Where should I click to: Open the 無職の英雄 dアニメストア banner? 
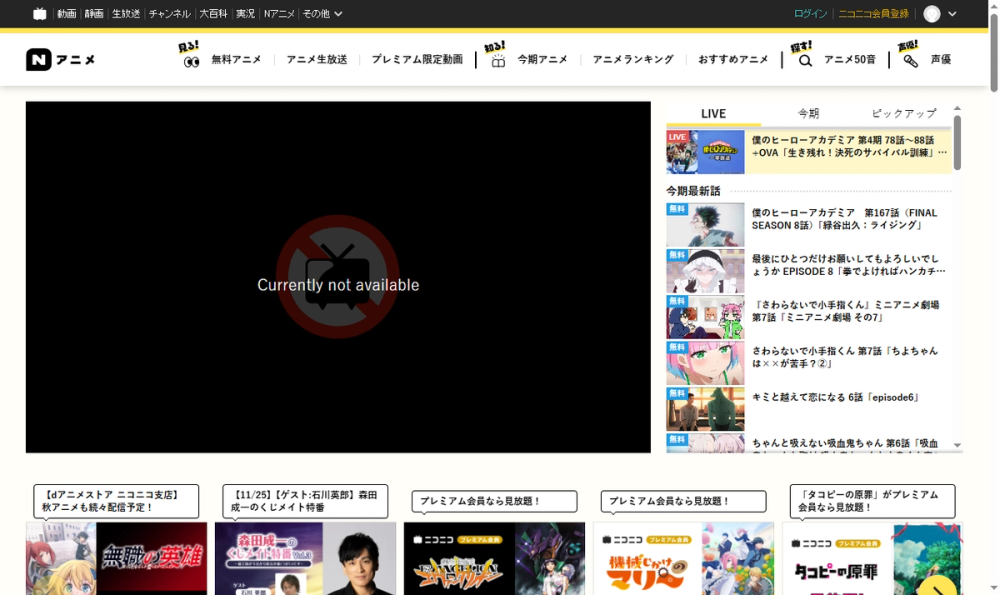pos(116,559)
